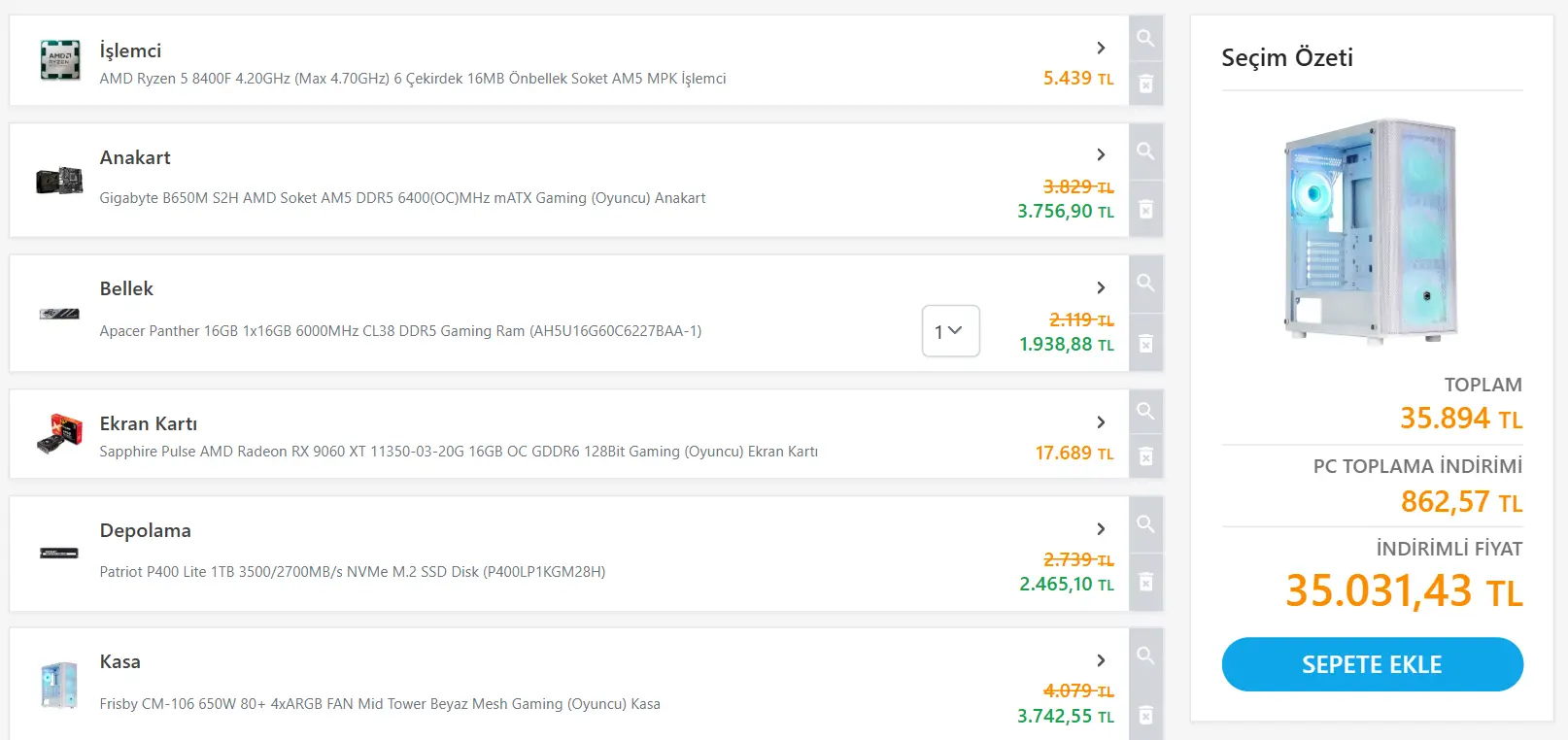Click the 2.465,10 TL discounted SSD price
This screenshot has height=740, width=1568.
click(1067, 585)
